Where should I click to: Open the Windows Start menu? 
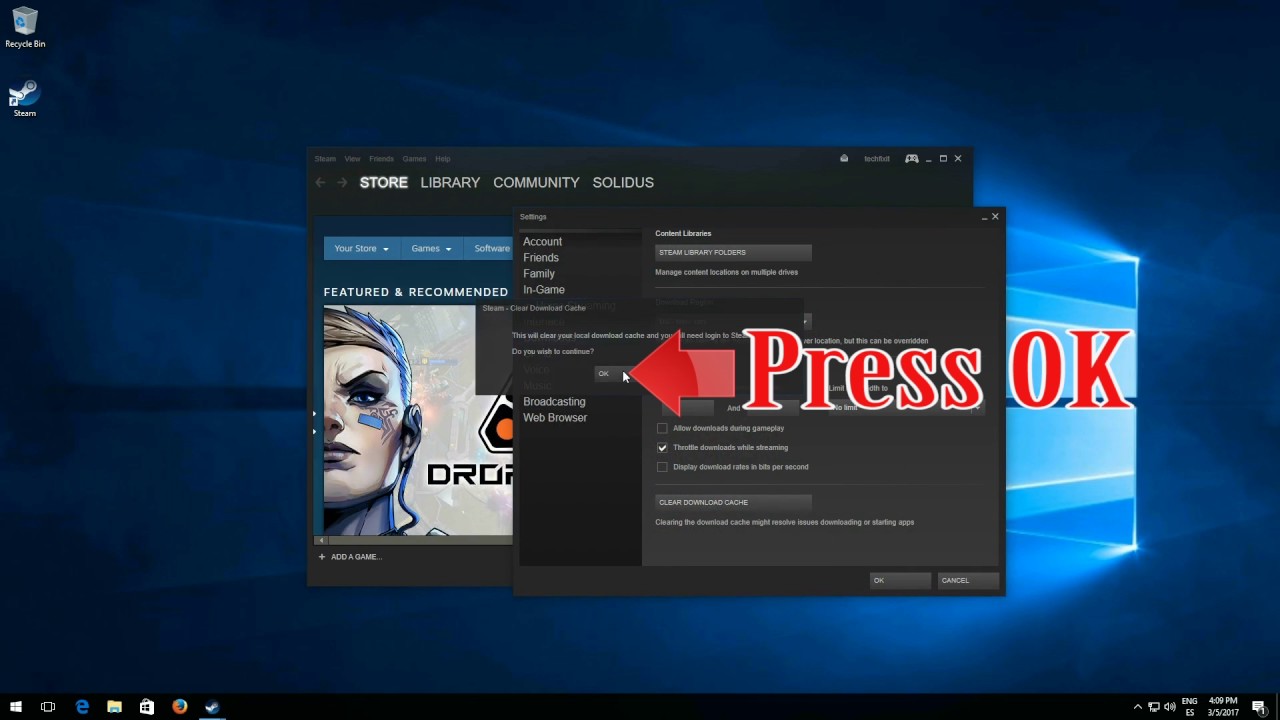click(x=16, y=706)
